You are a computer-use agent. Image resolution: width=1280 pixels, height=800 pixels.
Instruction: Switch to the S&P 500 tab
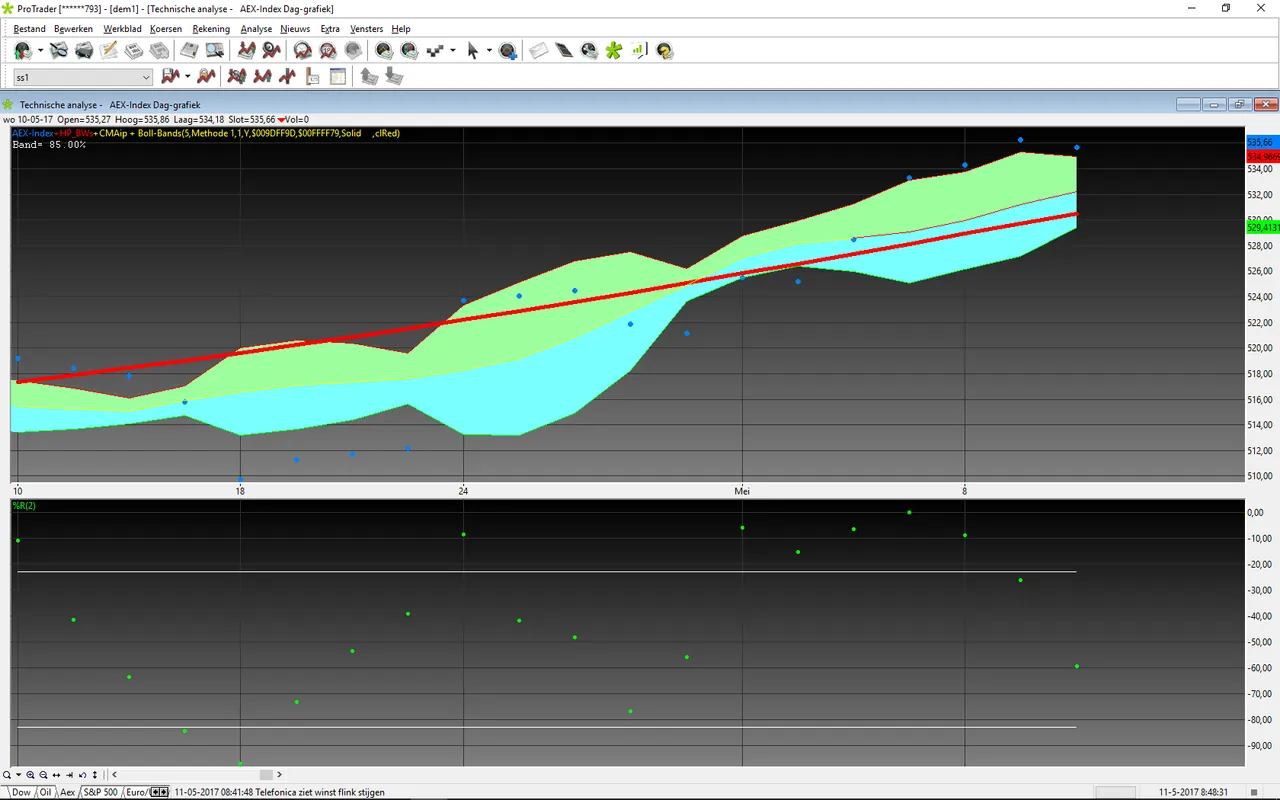(x=100, y=792)
